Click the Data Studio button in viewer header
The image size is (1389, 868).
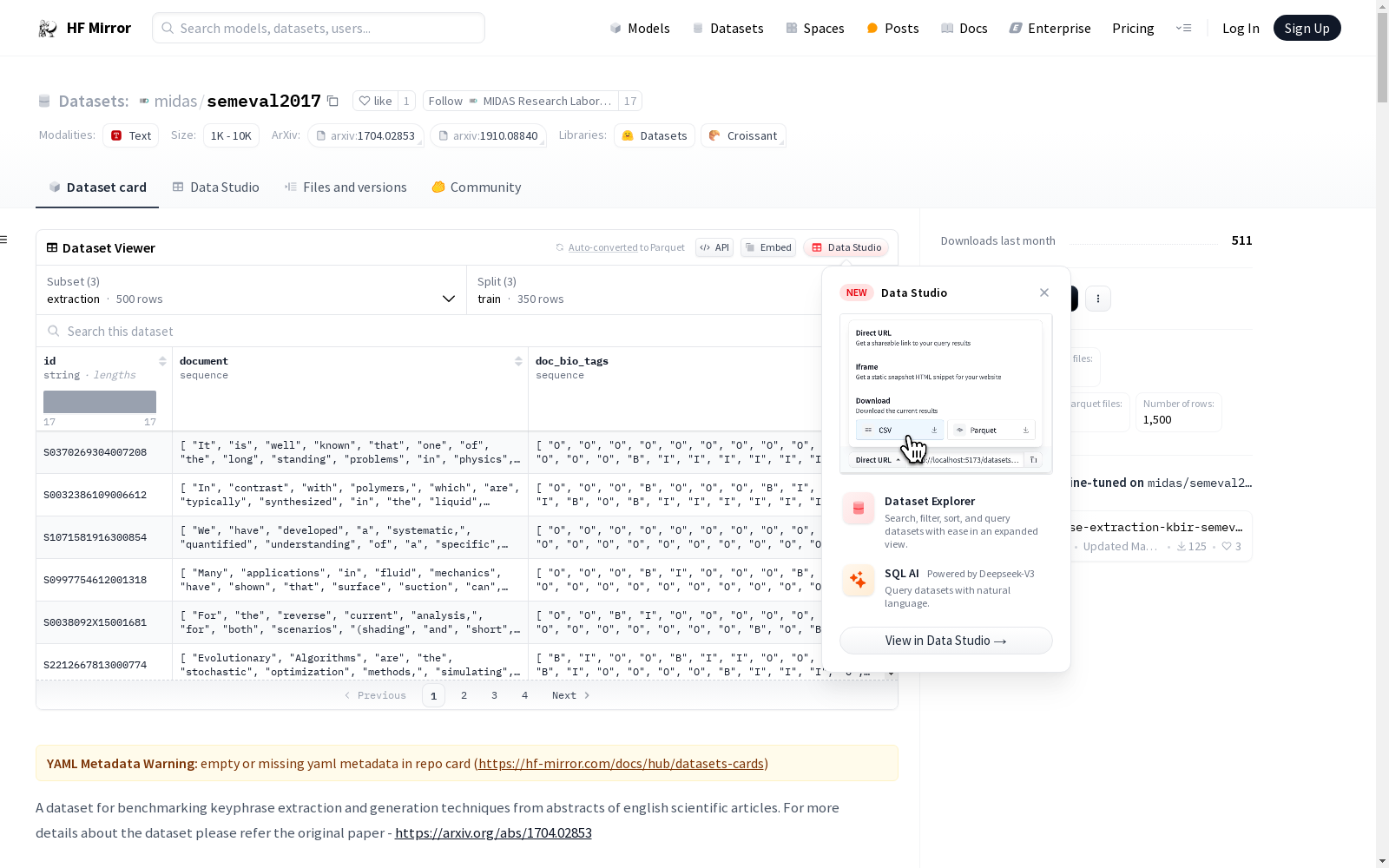point(846,247)
